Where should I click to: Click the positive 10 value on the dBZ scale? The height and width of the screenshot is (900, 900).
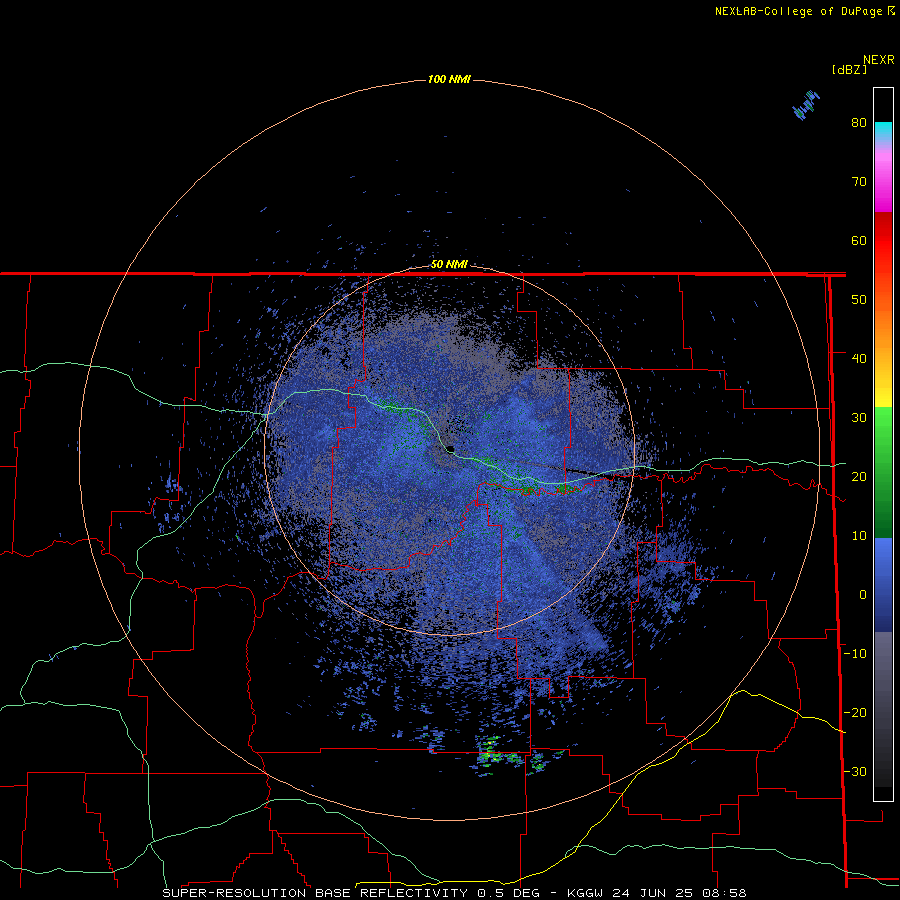[x=859, y=536]
